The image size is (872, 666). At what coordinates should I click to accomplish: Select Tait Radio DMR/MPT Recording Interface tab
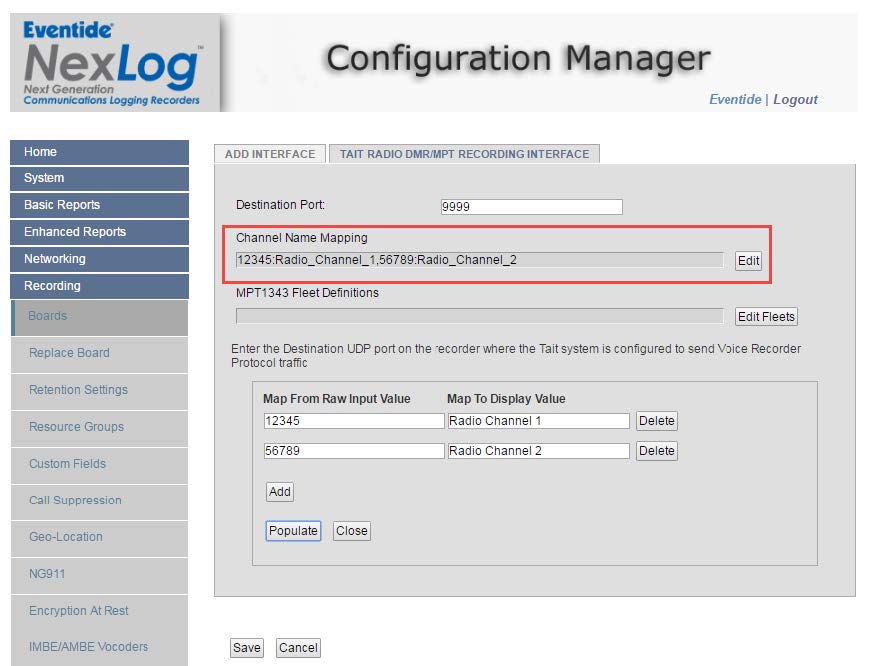click(464, 154)
